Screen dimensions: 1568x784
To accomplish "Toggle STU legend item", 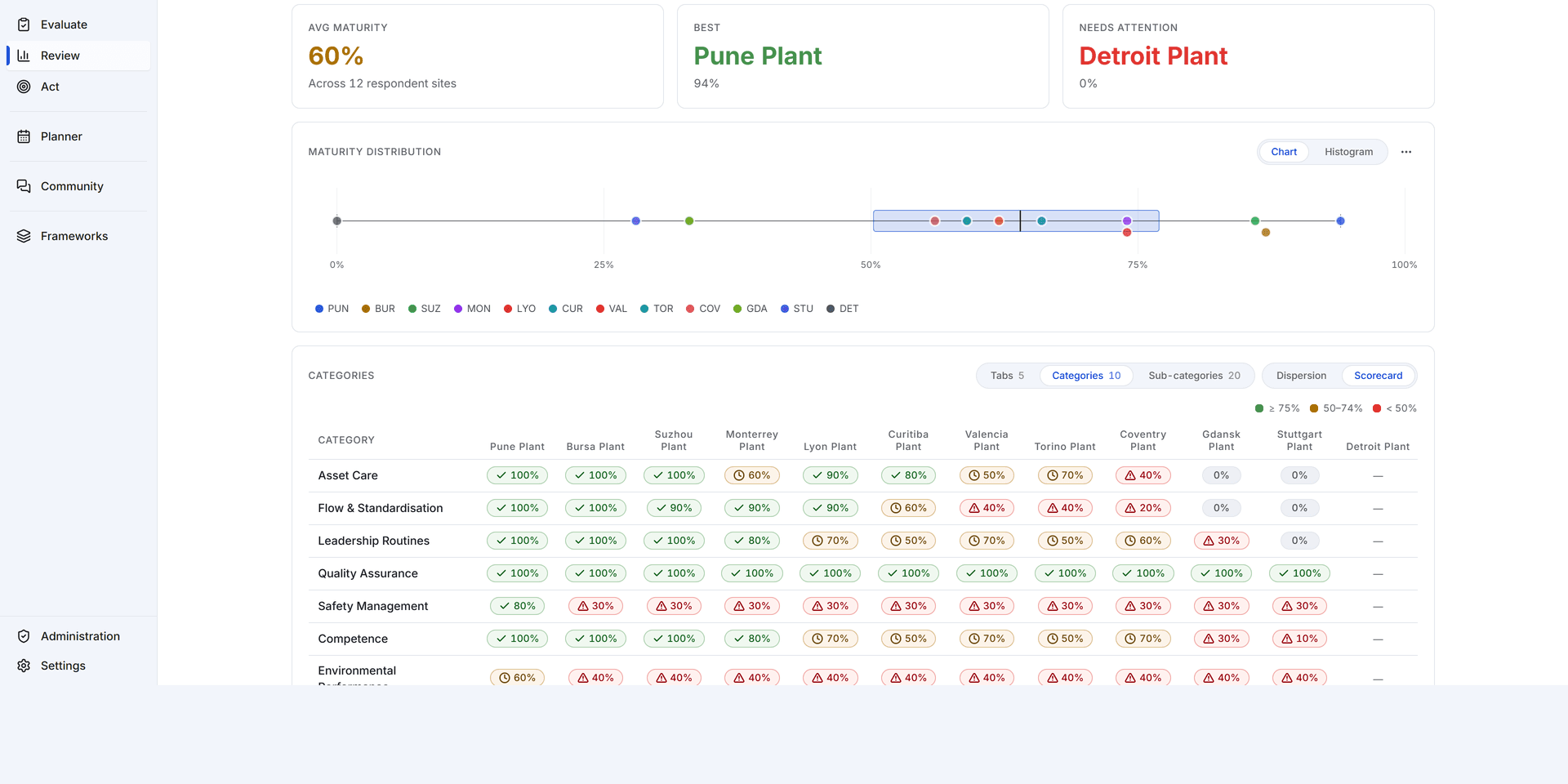I will (x=796, y=309).
